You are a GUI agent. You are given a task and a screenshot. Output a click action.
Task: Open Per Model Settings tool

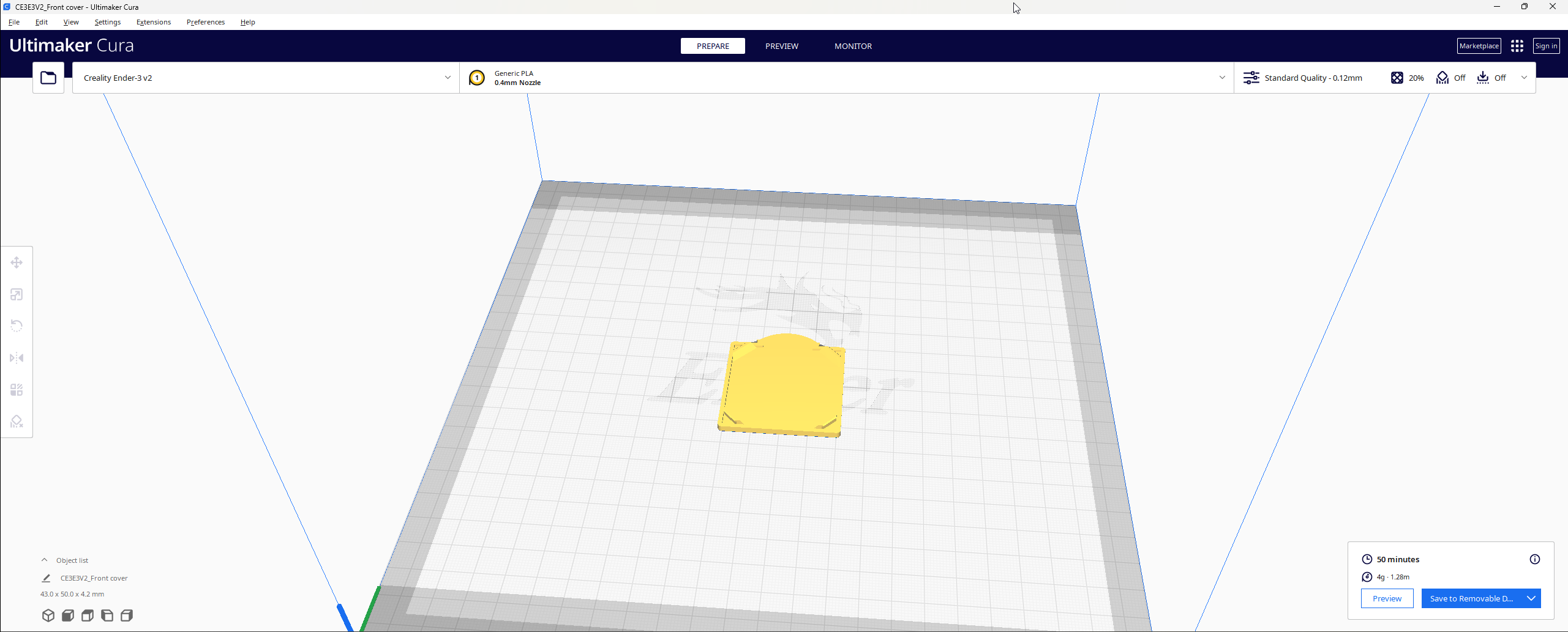(x=17, y=390)
